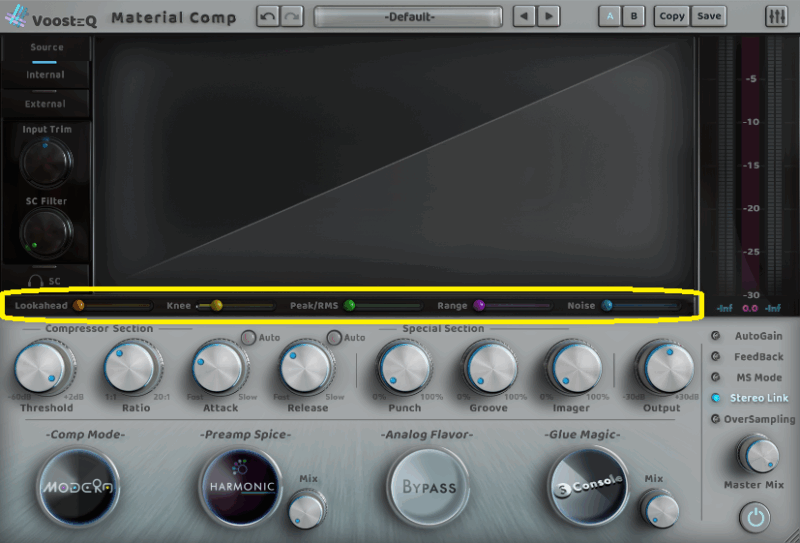Open the Default preset dropdown
The height and width of the screenshot is (543, 800).
coord(407,17)
